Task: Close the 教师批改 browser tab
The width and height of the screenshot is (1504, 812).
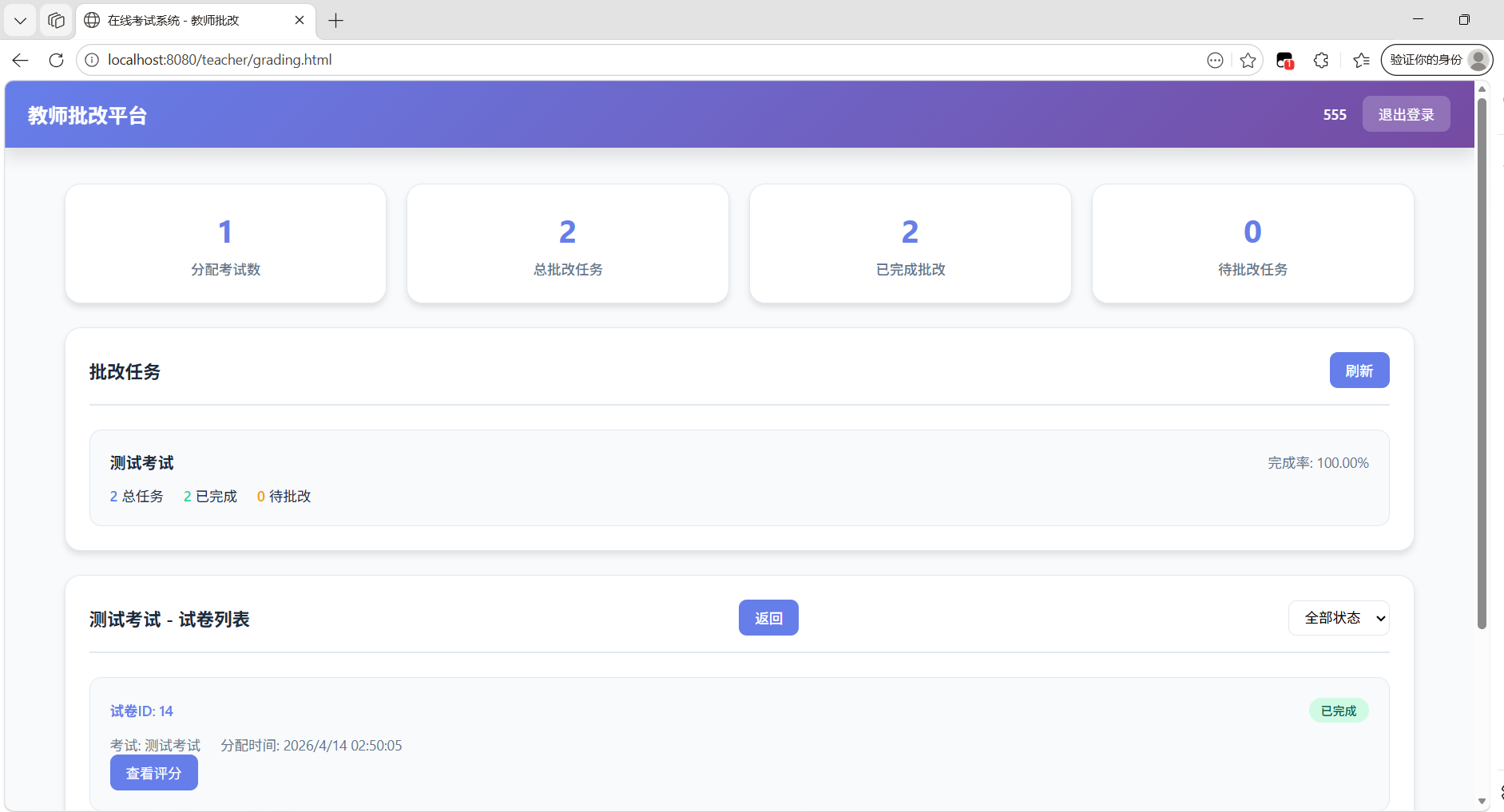Action: (300, 20)
